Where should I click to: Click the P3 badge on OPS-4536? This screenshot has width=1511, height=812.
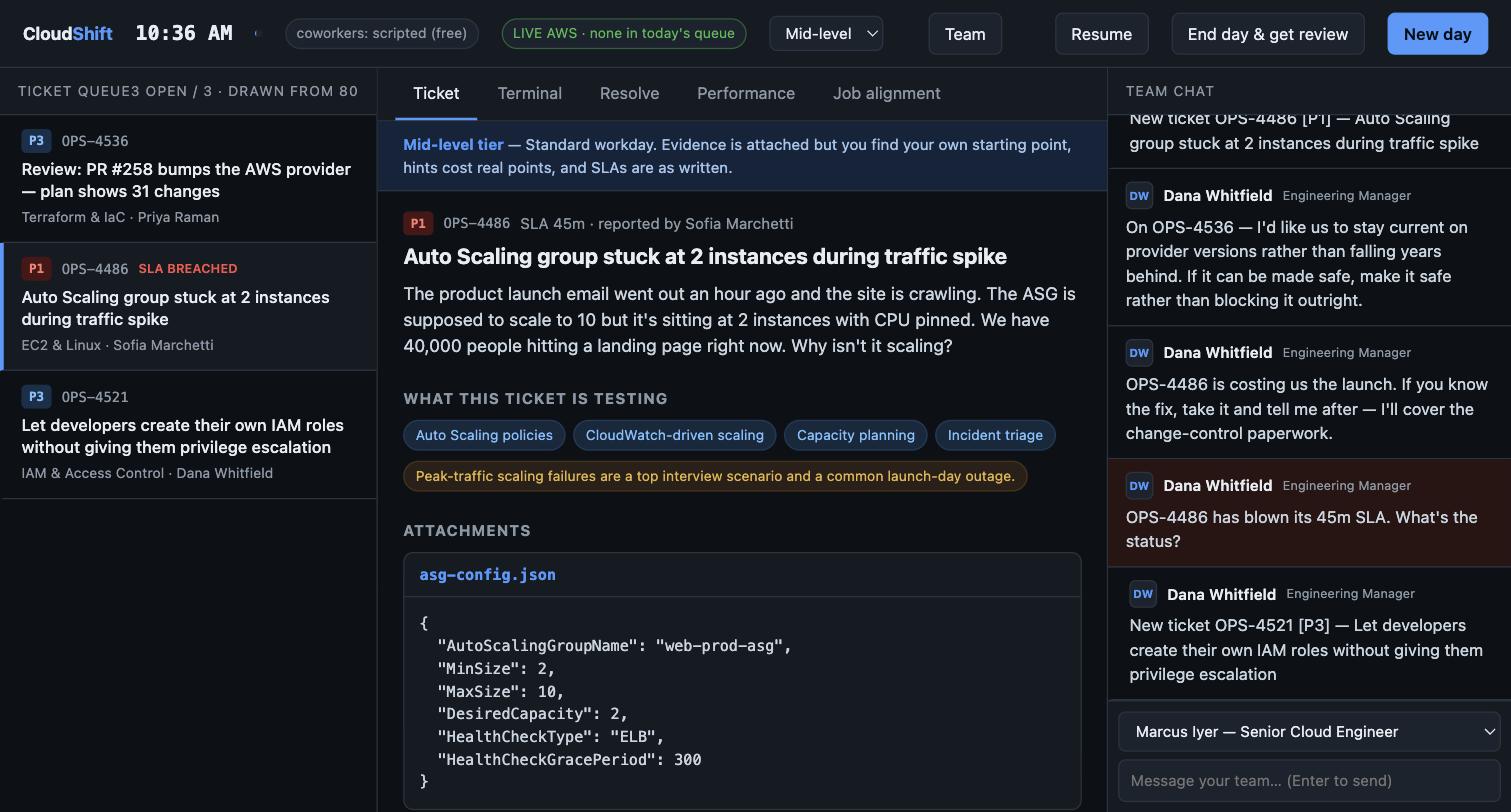point(36,141)
